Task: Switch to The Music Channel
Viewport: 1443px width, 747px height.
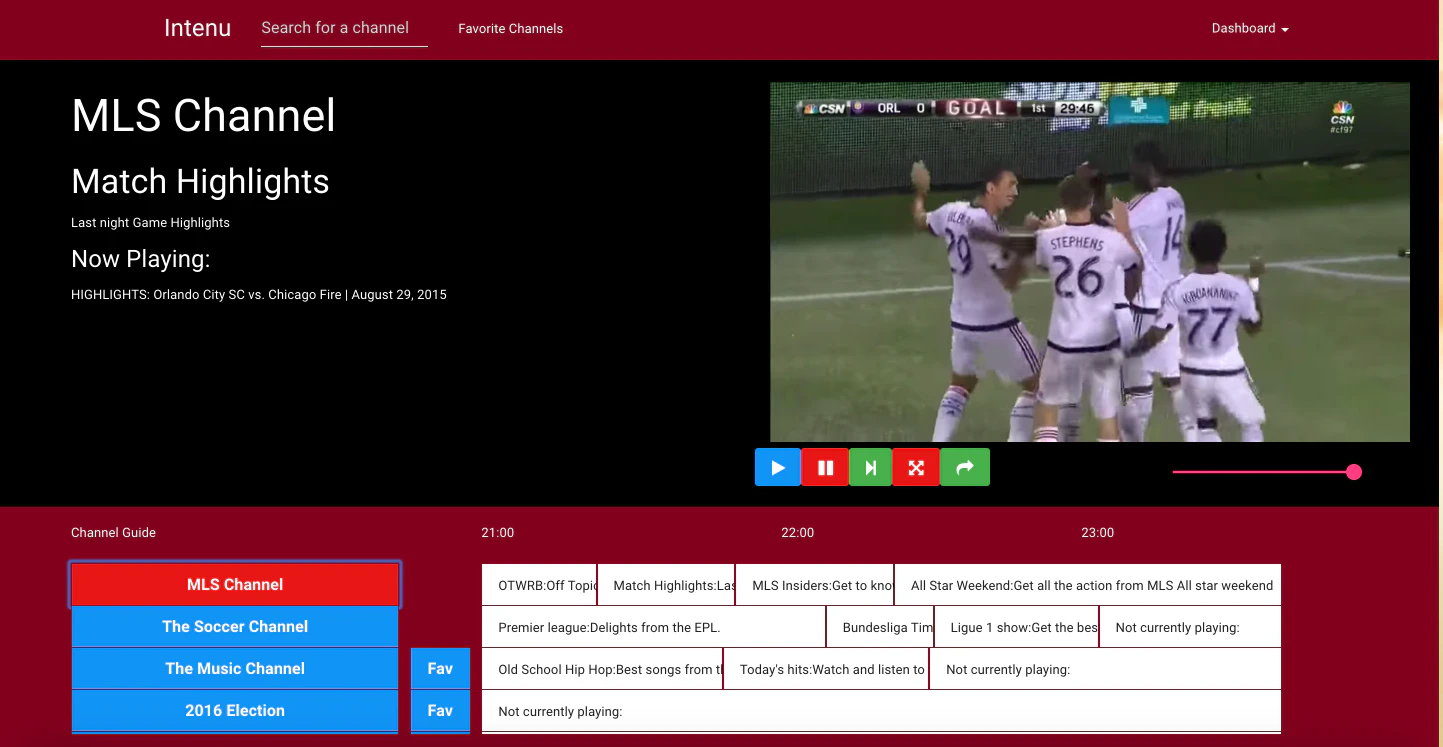Action: pyautogui.click(x=235, y=668)
